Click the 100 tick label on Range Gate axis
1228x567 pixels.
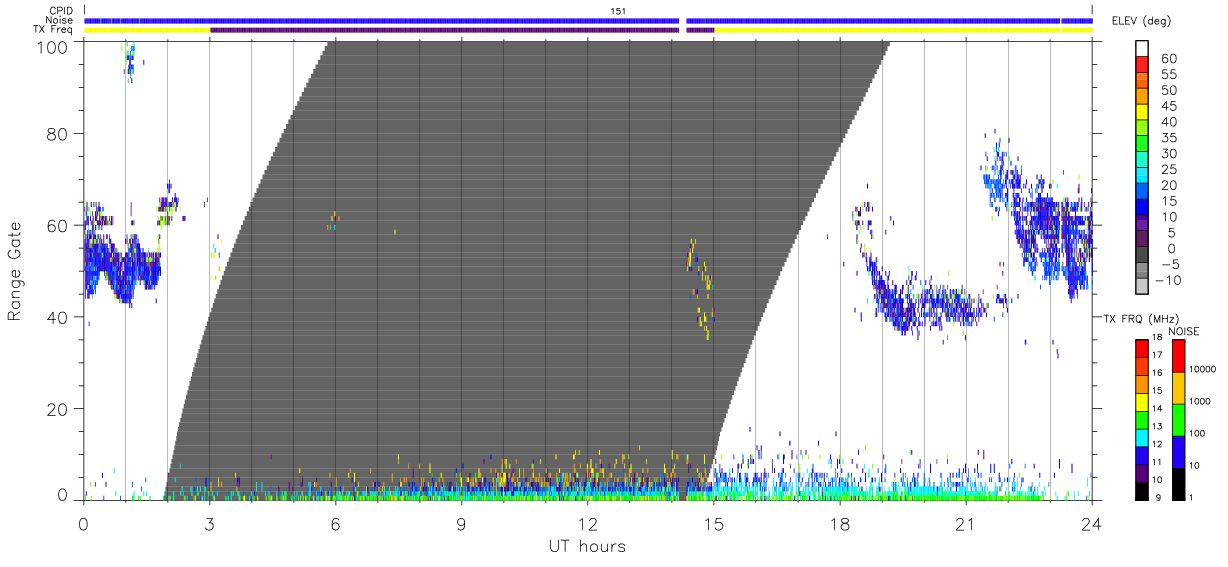(x=53, y=47)
